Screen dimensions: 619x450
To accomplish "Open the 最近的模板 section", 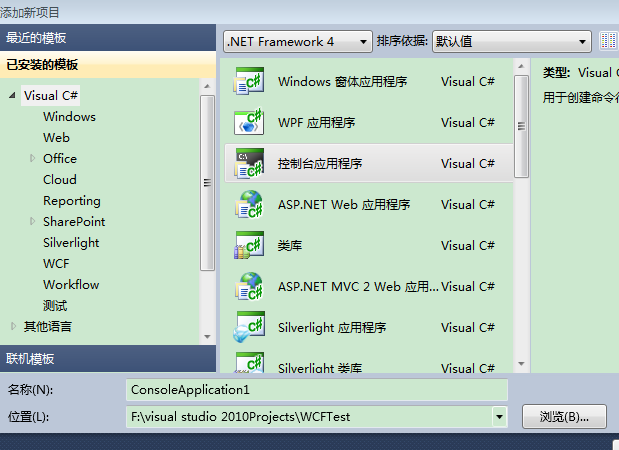I will coord(108,38).
